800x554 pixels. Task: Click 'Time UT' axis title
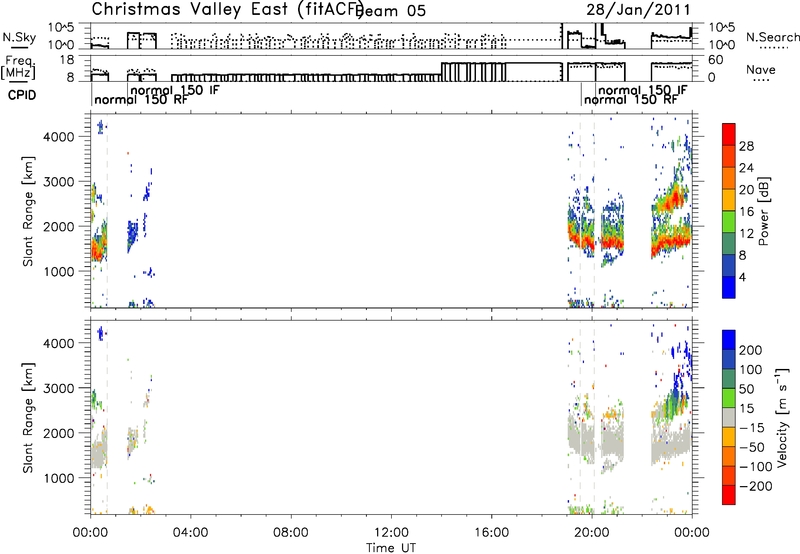[x=391, y=548]
